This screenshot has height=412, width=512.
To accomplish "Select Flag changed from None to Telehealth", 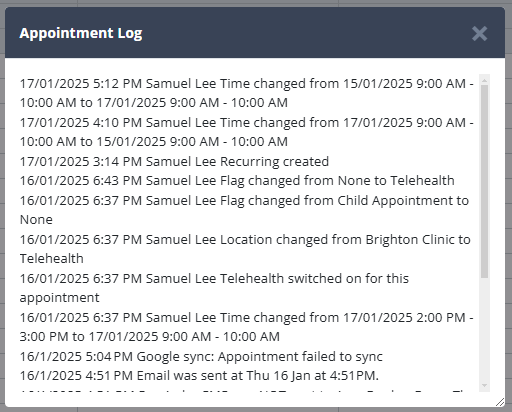I will [237, 181].
